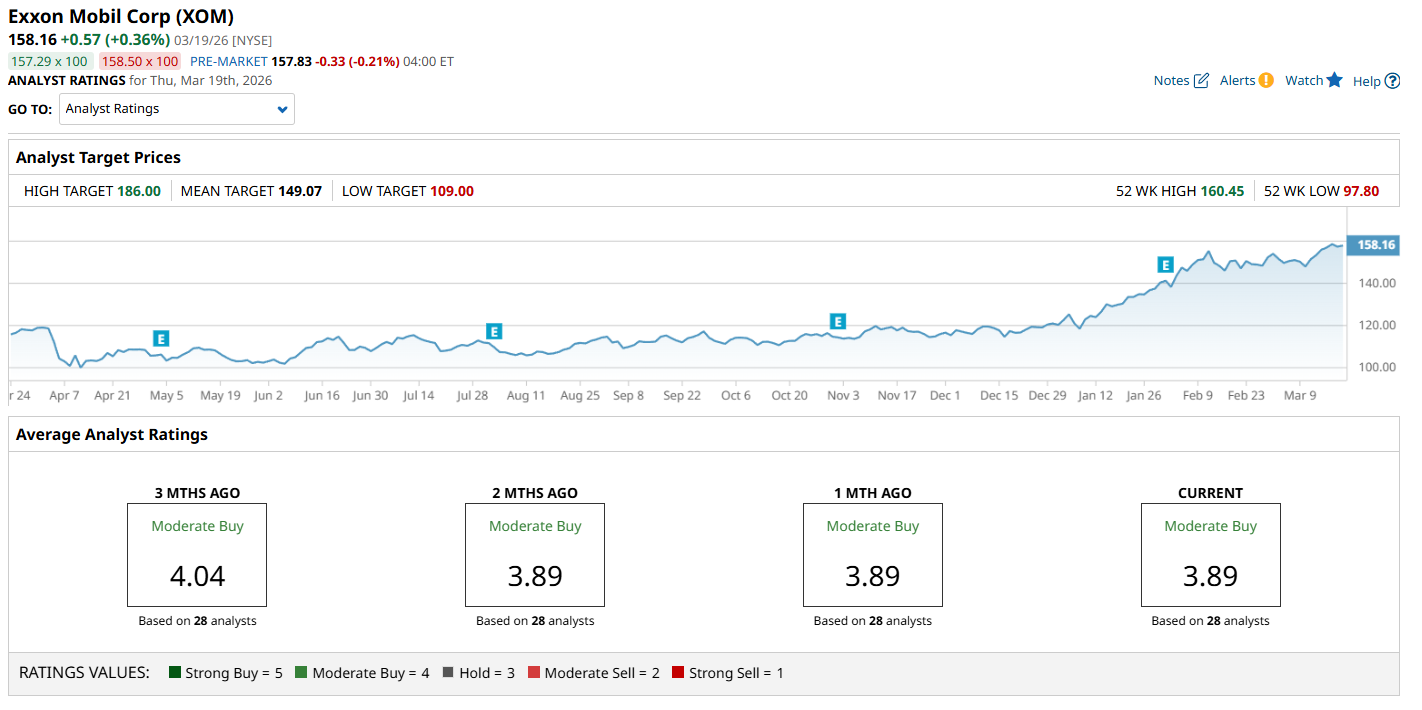Click the 158.16 price tag on chart
The height and width of the screenshot is (710, 1422).
(1373, 245)
